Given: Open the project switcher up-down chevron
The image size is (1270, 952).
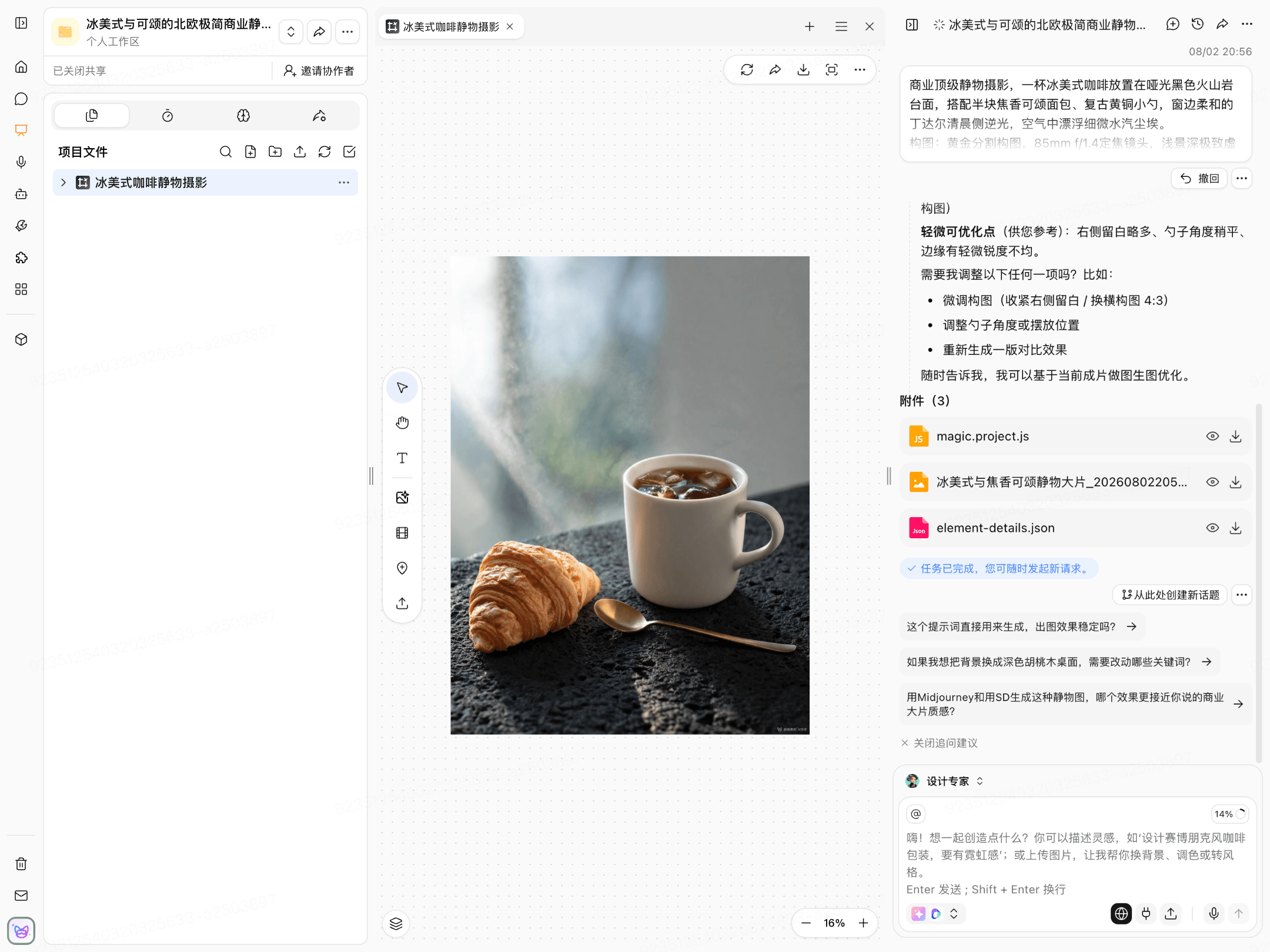Looking at the screenshot, I should pyautogui.click(x=291, y=32).
